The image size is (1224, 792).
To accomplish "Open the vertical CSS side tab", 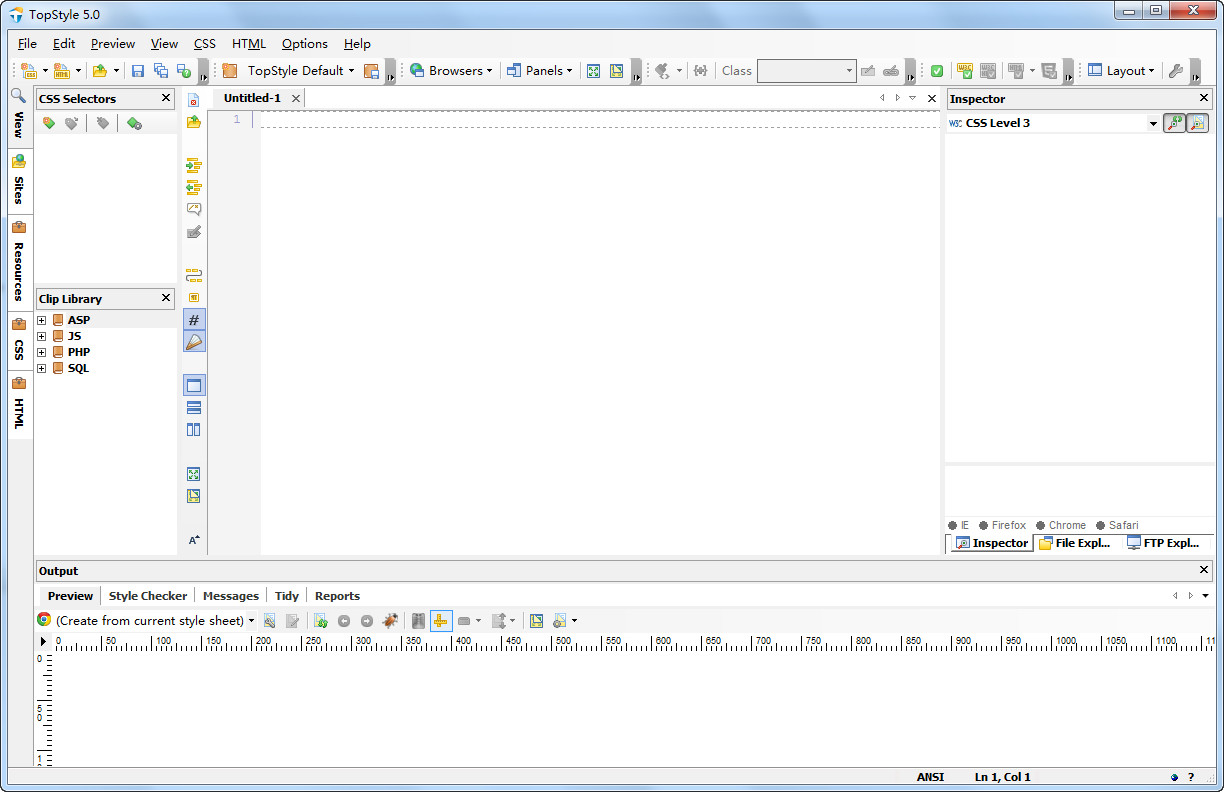I will [x=19, y=341].
